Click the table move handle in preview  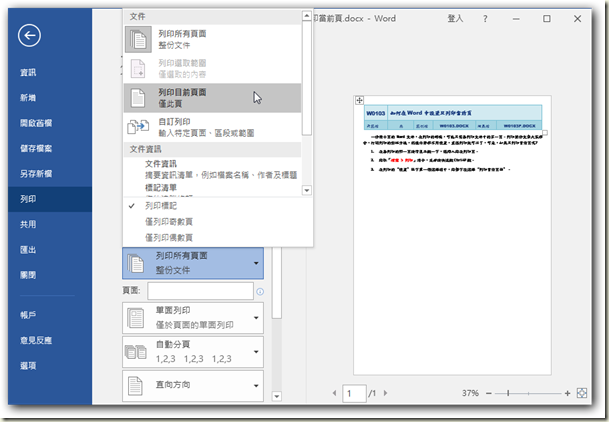pyautogui.click(x=360, y=100)
